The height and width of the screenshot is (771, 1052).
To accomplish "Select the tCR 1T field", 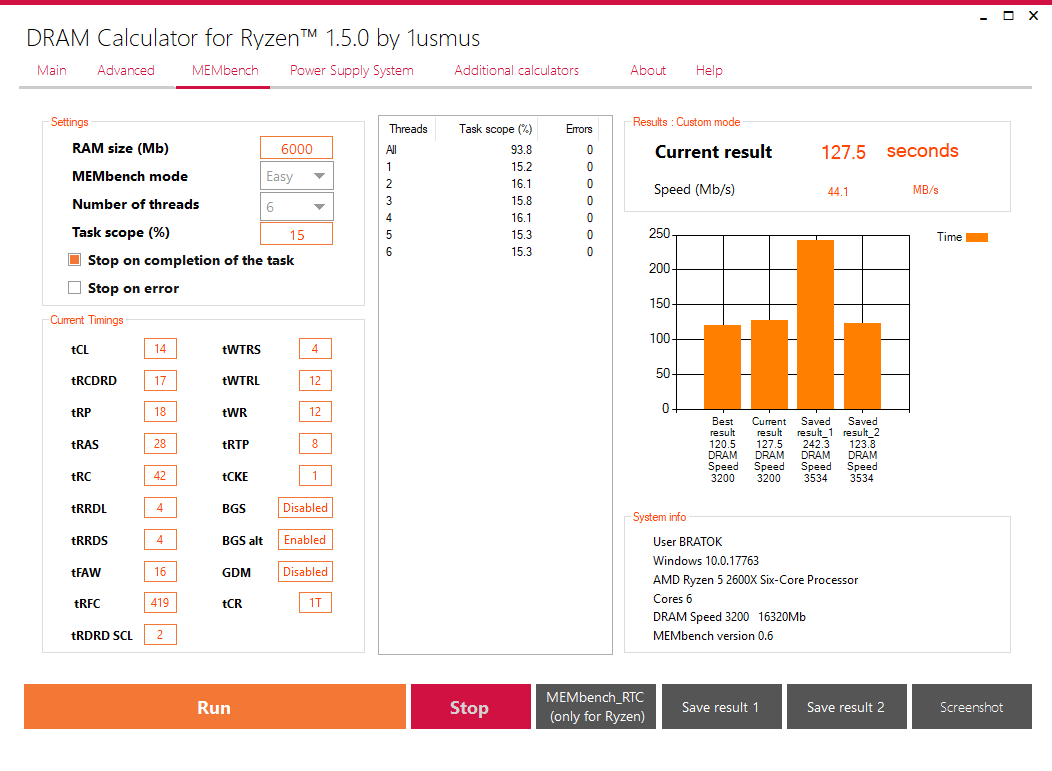I will pyautogui.click(x=315, y=603).
